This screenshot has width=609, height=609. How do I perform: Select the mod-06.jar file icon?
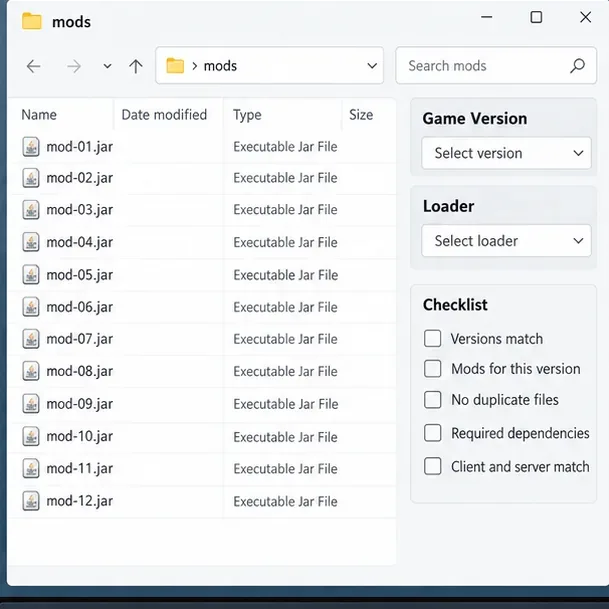[x=31, y=307]
